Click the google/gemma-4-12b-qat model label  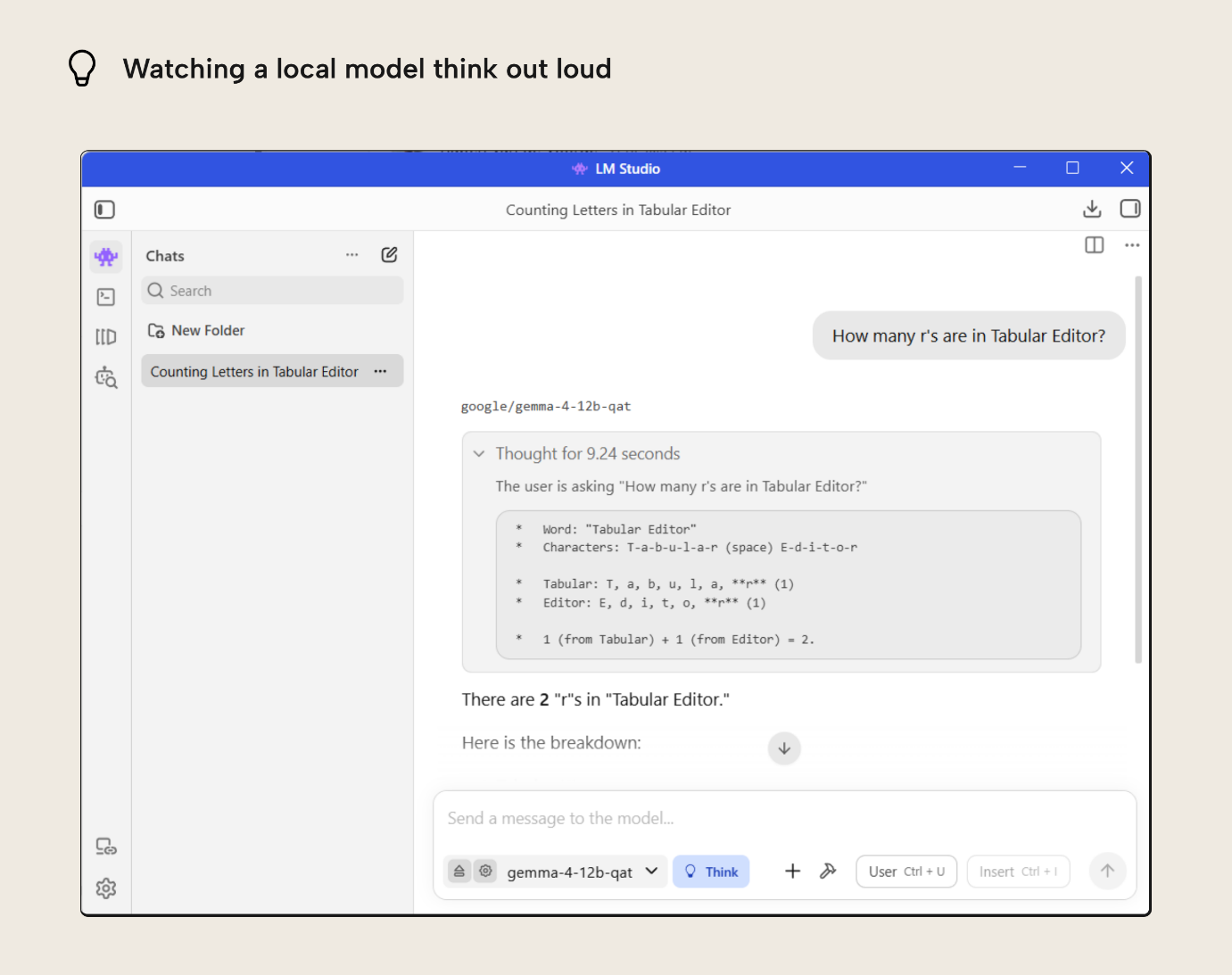546,407
